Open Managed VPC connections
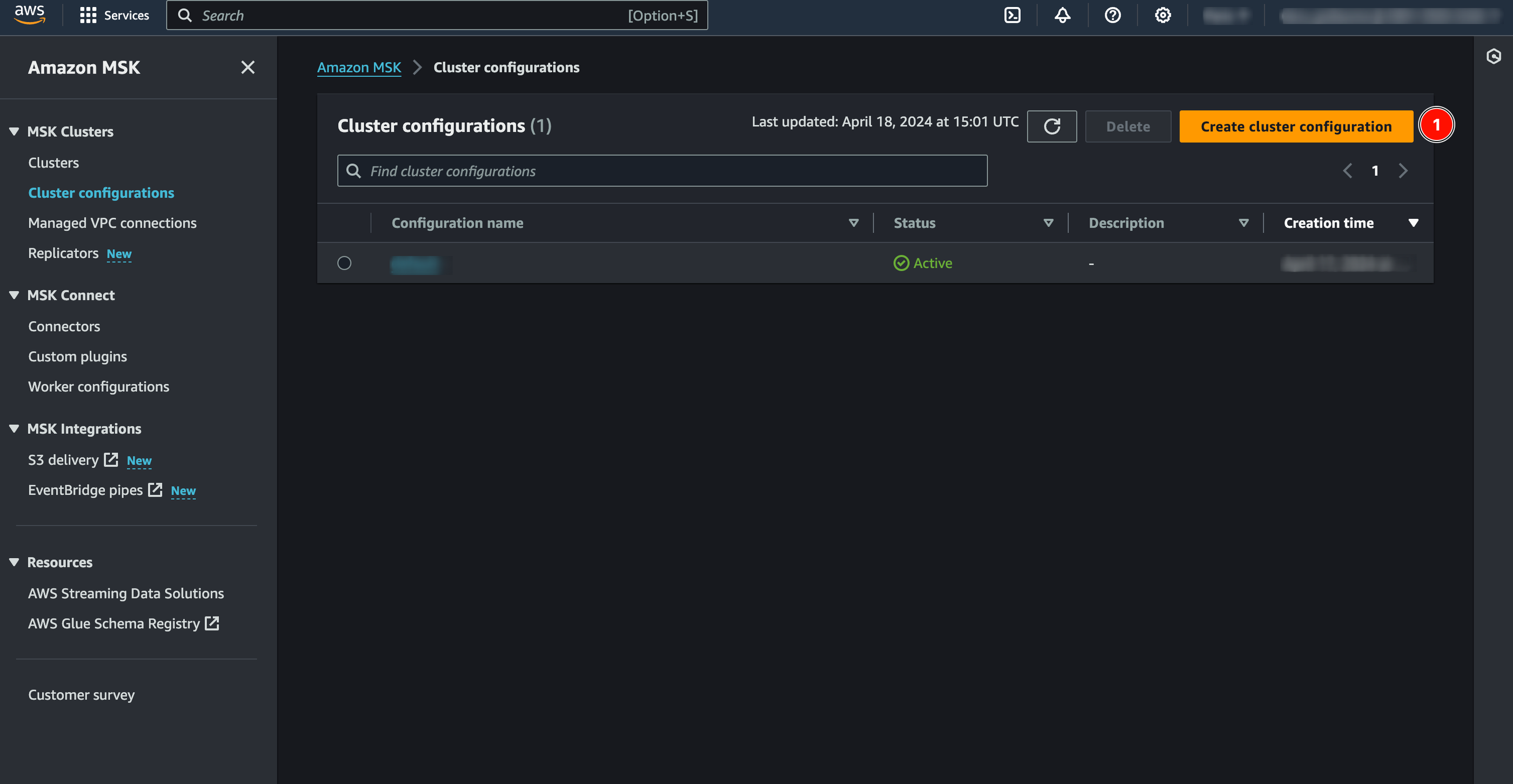The image size is (1513, 784). point(112,223)
